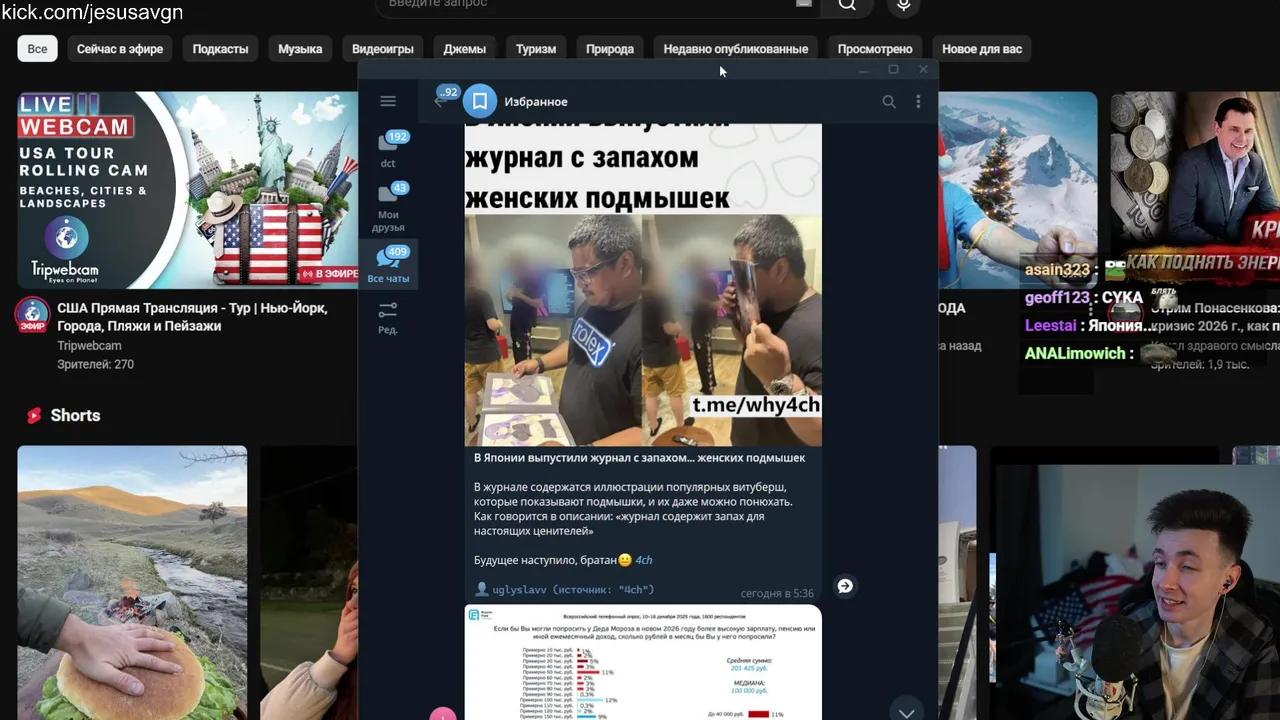
Task: Open the snowy mountain Christmas tree video
Action: tap(1018, 190)
